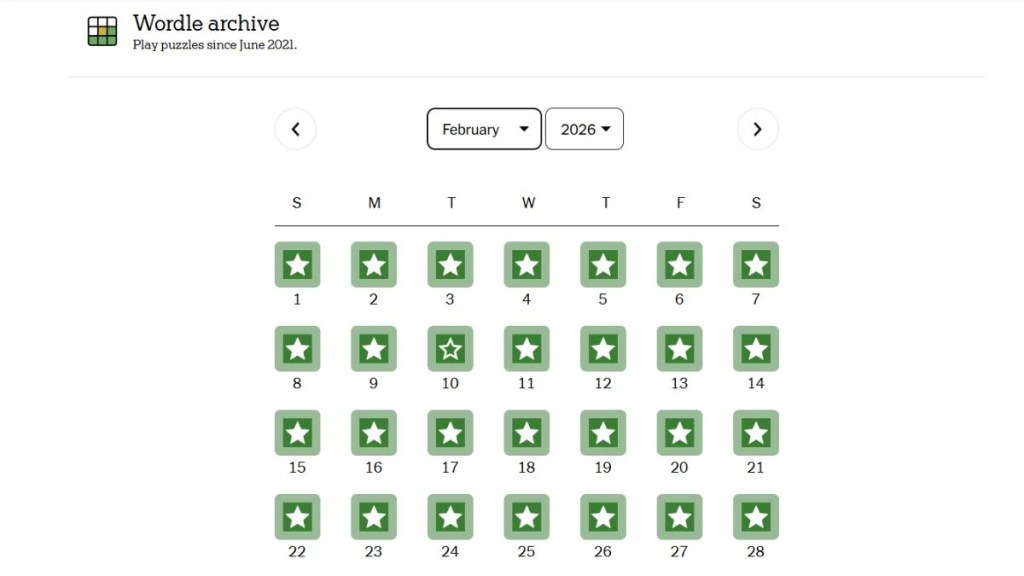
Task: Go to the next month arrow
Action: [757, 129]
